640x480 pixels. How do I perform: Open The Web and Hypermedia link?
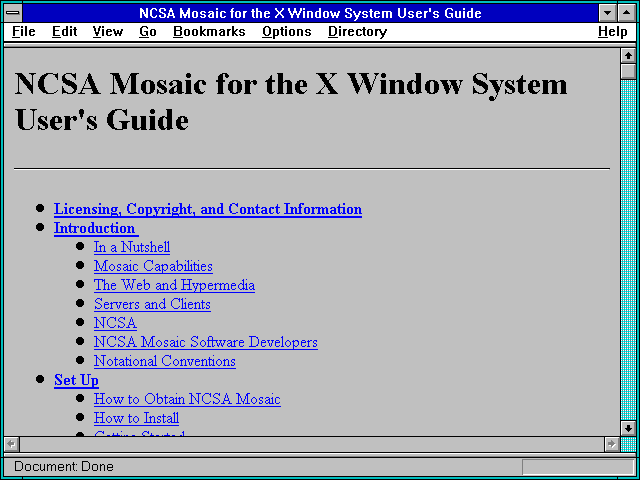point(174,285)
